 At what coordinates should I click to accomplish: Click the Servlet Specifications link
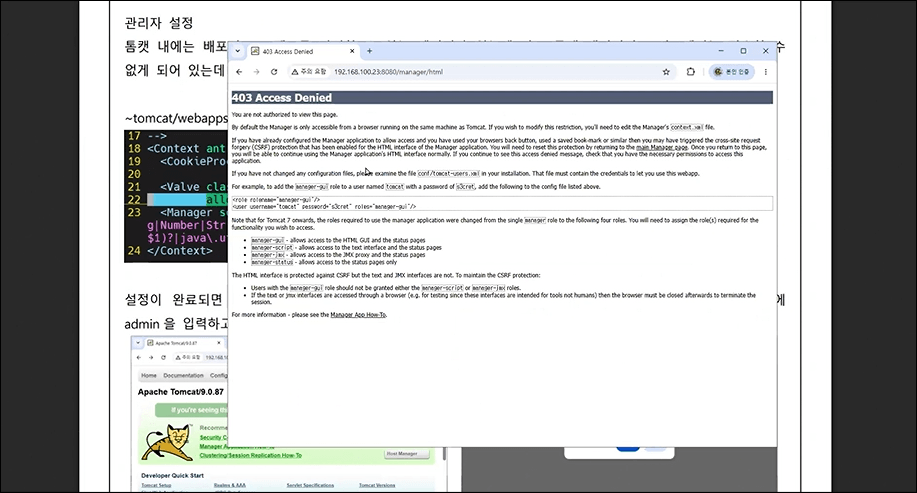(310, 485)
